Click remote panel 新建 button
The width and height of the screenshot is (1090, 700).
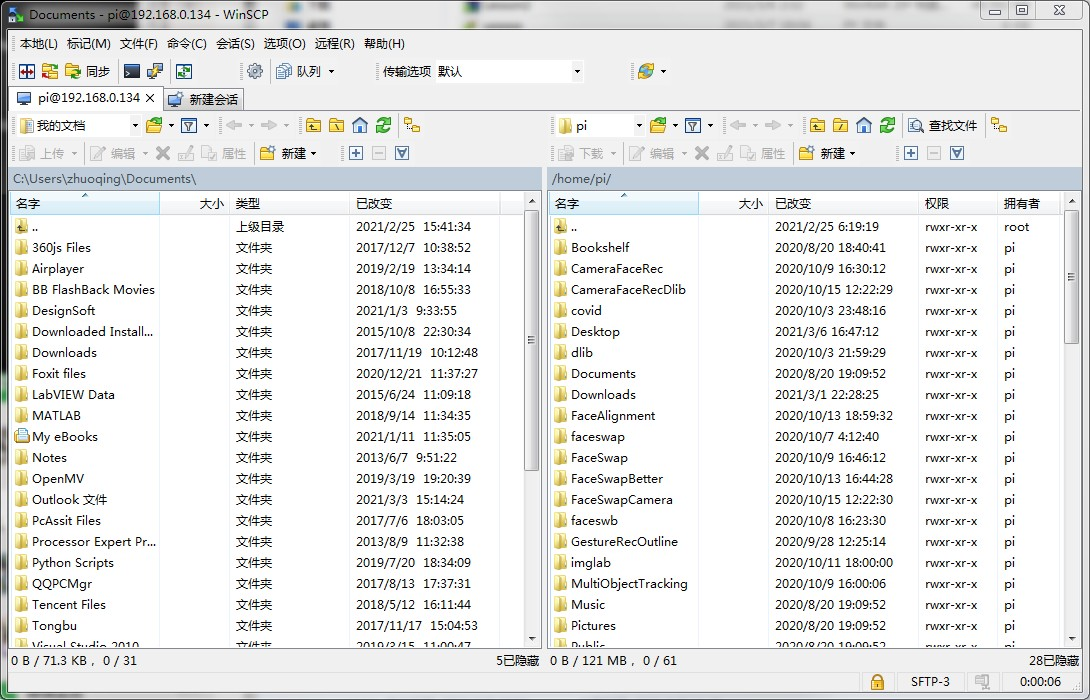click(822, 154)
